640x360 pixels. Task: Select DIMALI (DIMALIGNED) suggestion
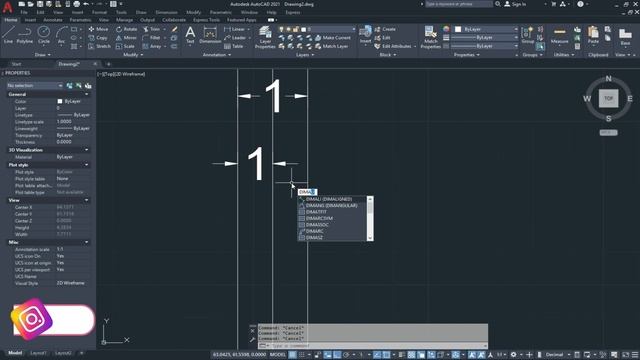(332, 199)
